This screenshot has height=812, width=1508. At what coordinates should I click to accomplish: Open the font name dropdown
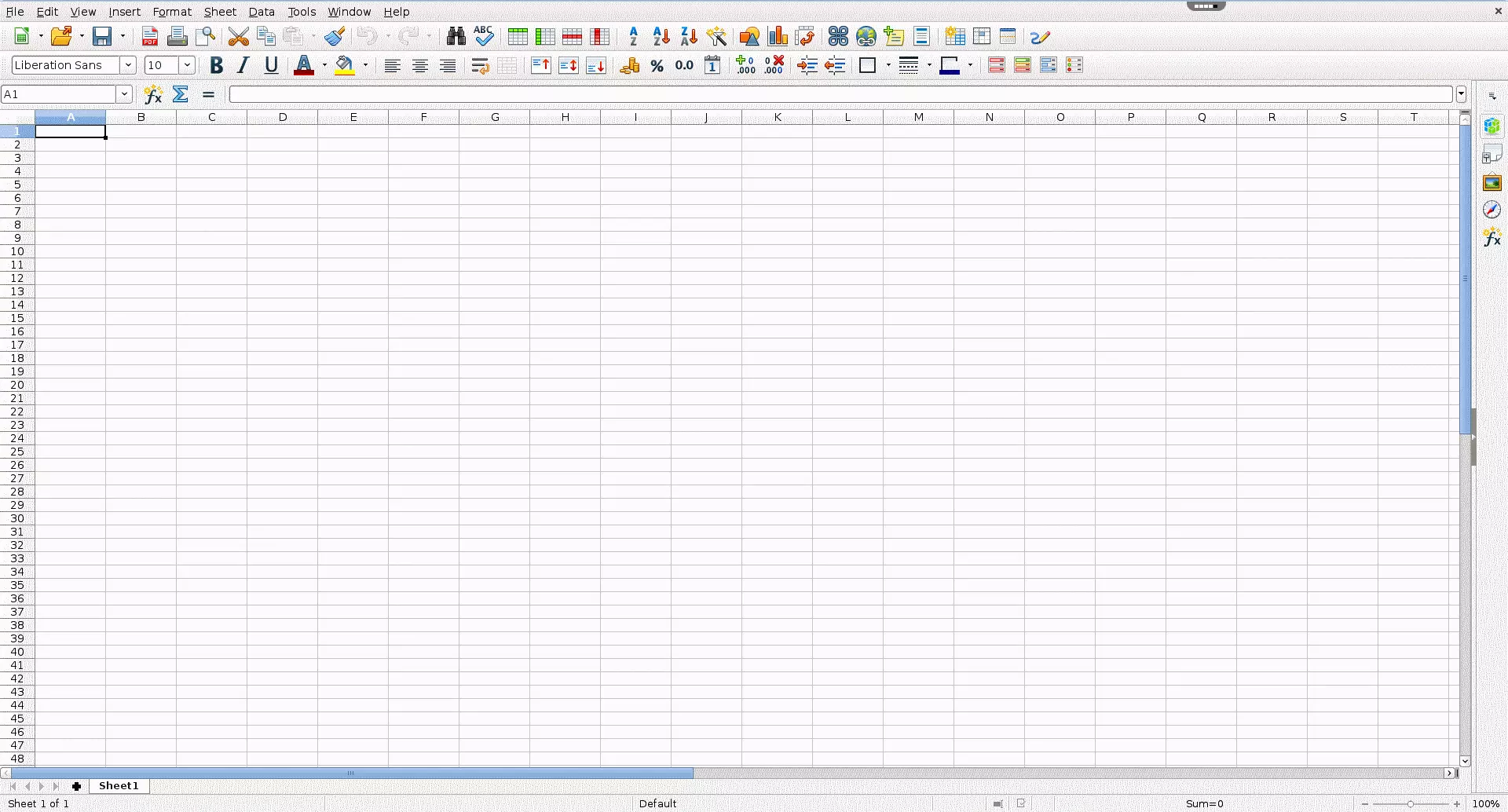pyautogui.click(x=128, y=65)
